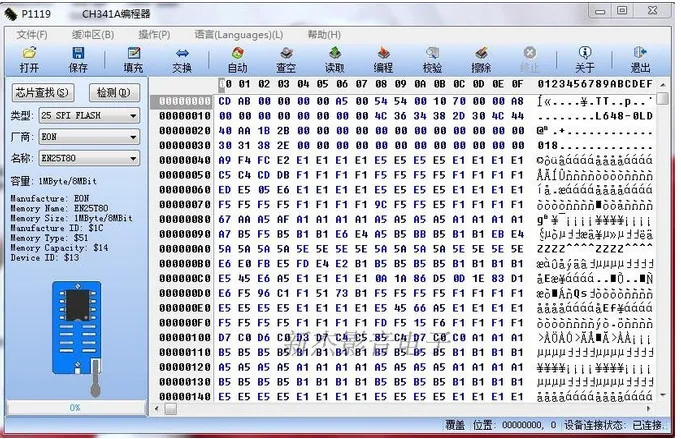Click the 读取 (Read) chip icon
This screenshot has height=439, width=681.
(x=334, y=53)
